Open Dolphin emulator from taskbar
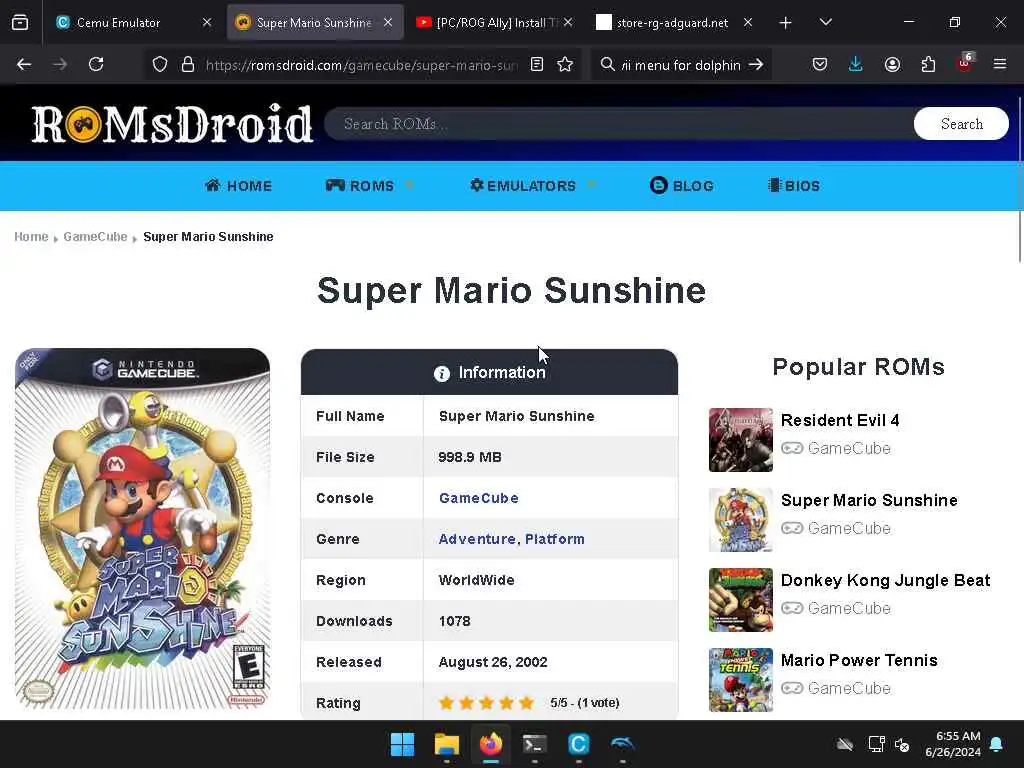This screenshot has height=768, width=1024. 622,744
